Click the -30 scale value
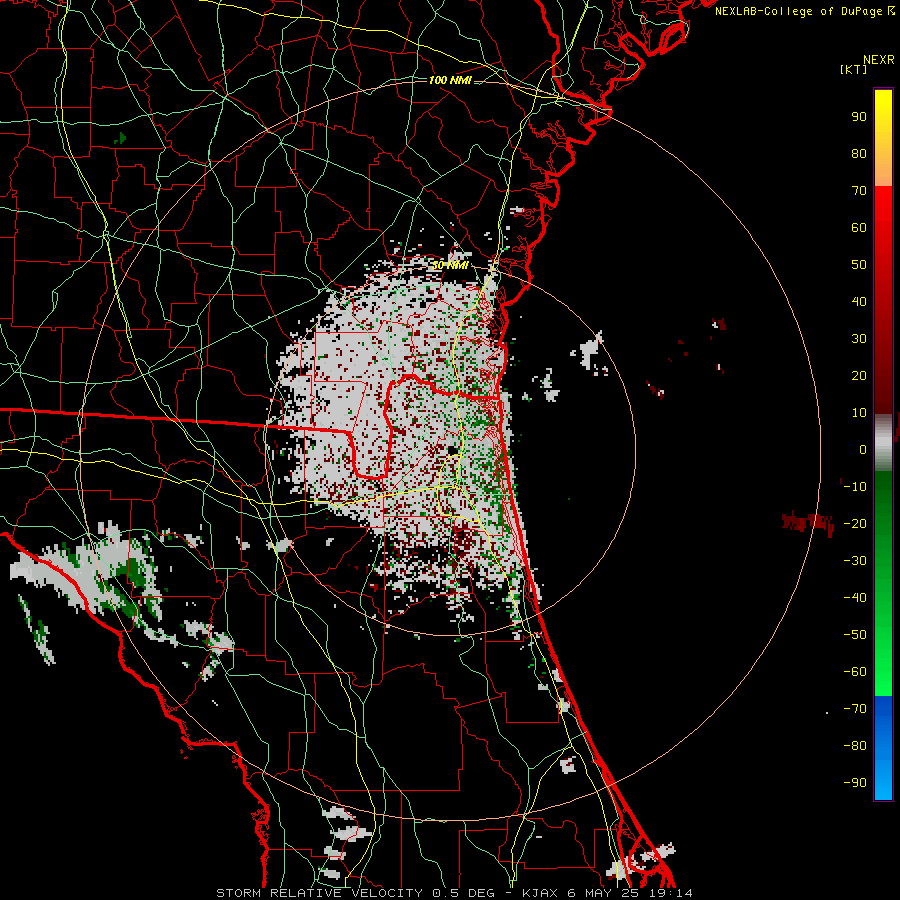Image resolution: width=900 pixels, height=900 pixels. [x=855, y=561]
